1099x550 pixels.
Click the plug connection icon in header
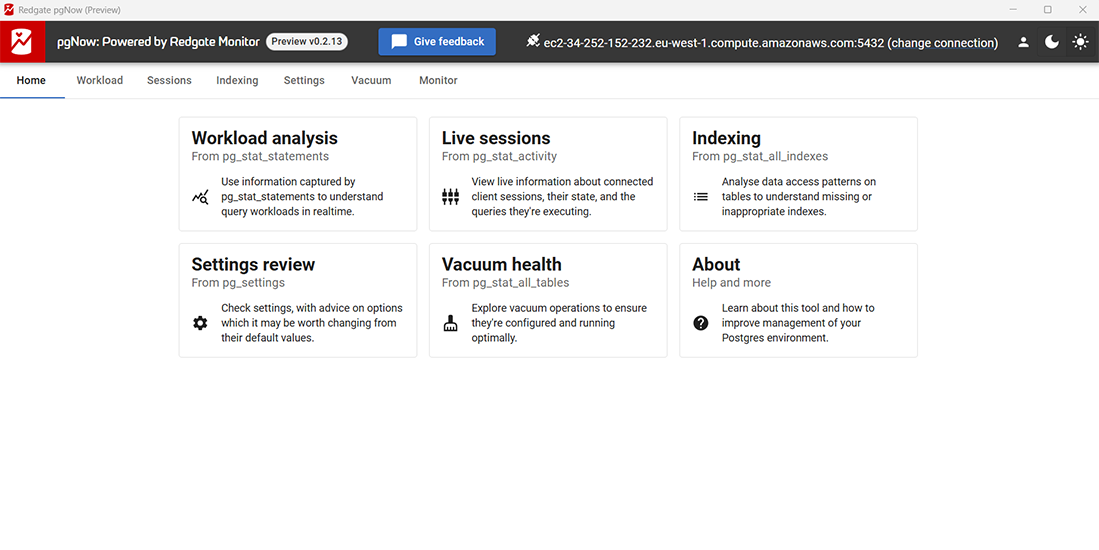click(x=533, y=42)
